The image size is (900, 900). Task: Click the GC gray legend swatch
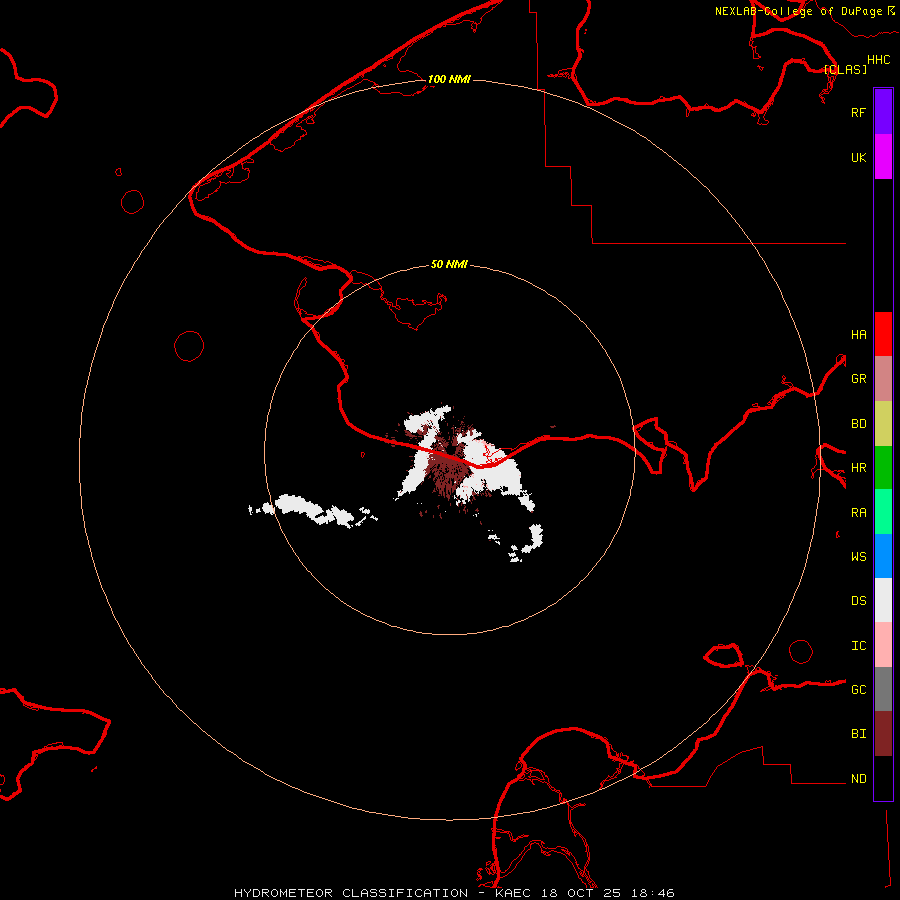point(883,689)
